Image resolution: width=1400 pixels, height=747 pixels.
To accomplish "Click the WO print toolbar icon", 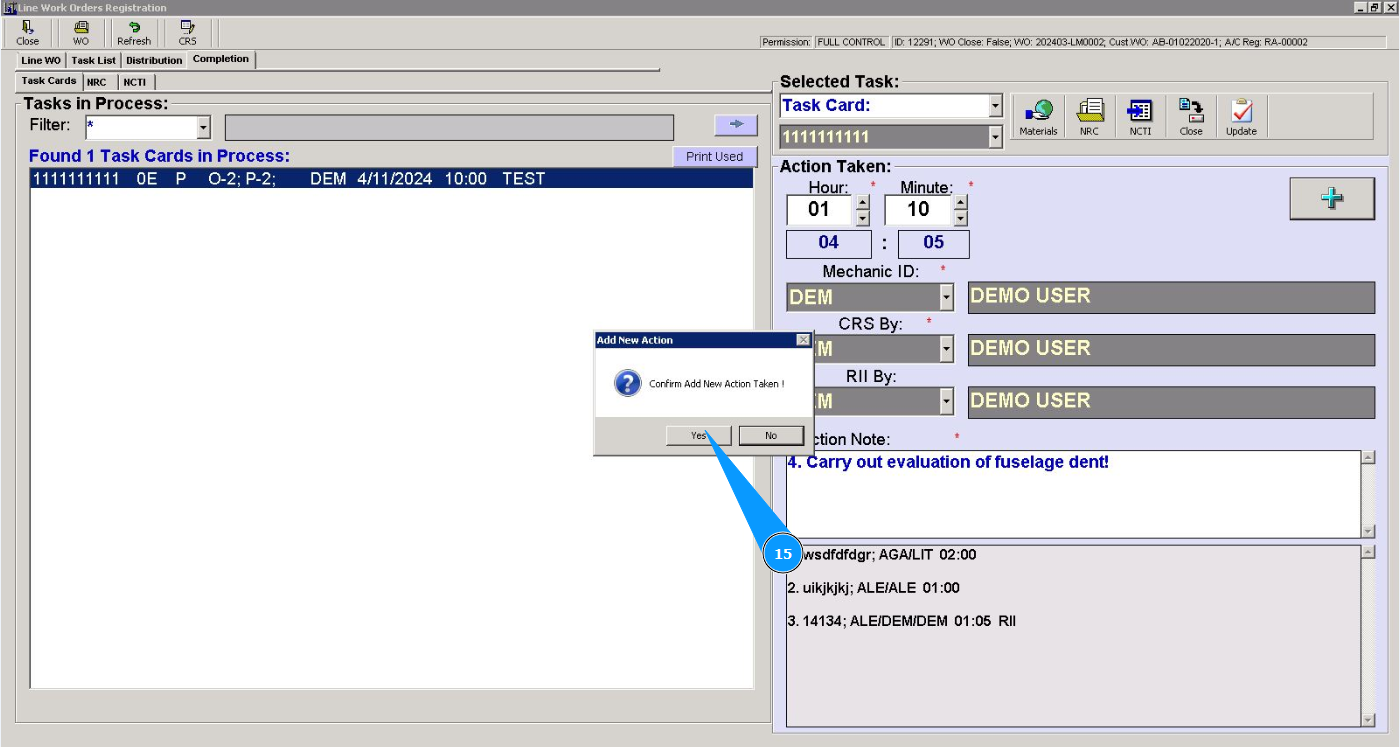I will (81, 33).
